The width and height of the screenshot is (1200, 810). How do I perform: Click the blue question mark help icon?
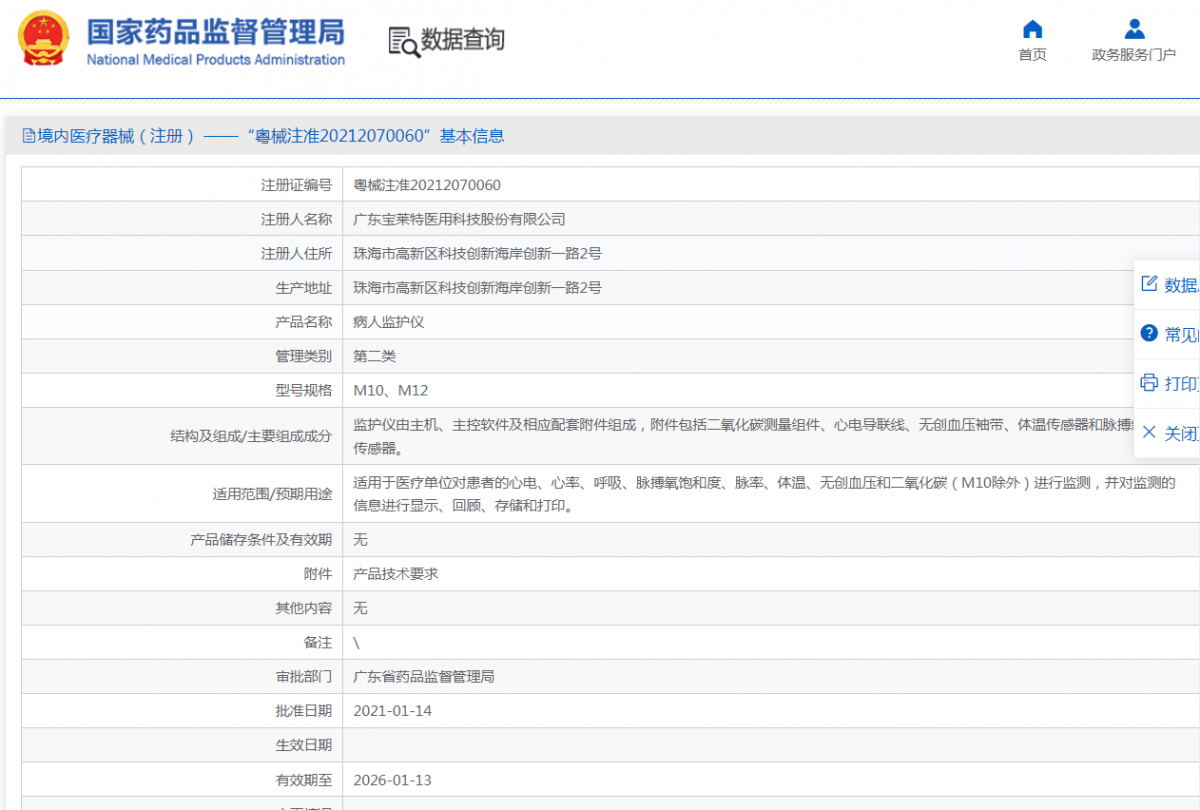(x=1149, y=333)
